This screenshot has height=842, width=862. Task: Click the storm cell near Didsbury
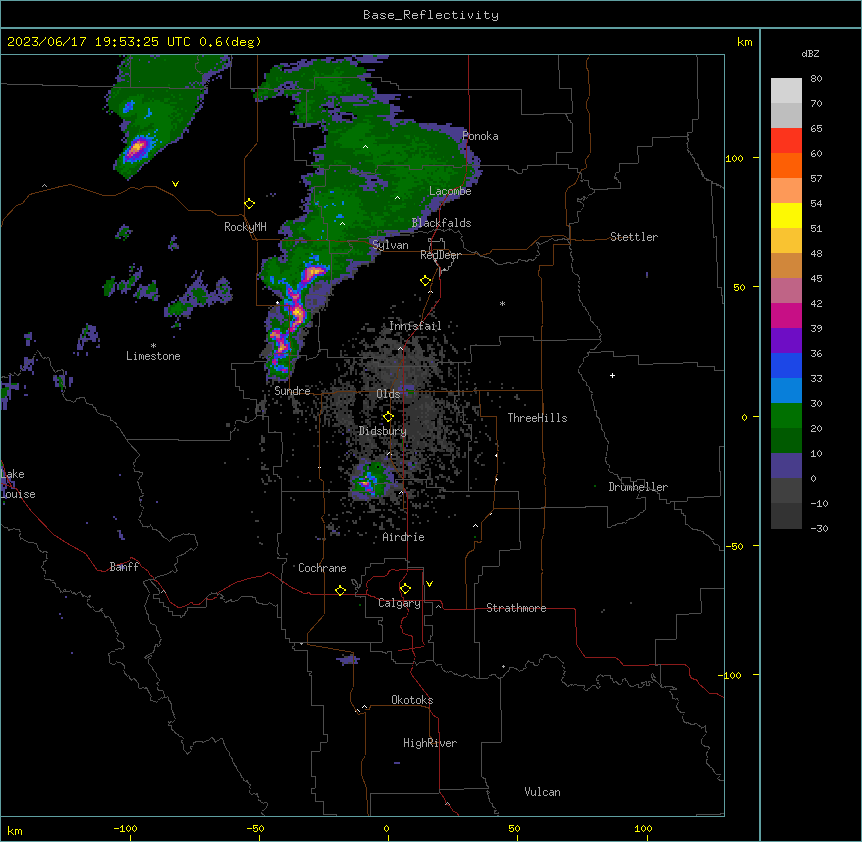click(x=372, y=481)
